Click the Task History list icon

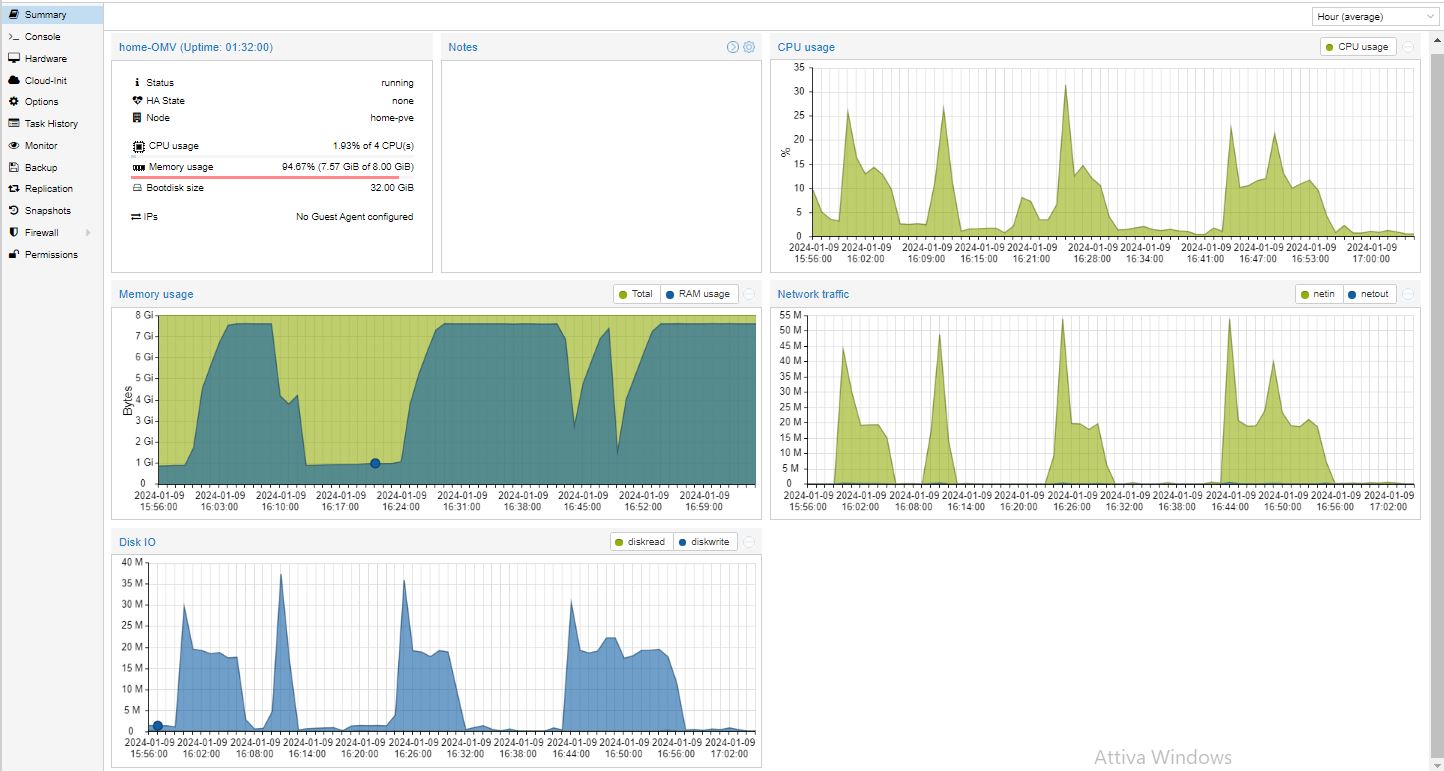[14, 124]
